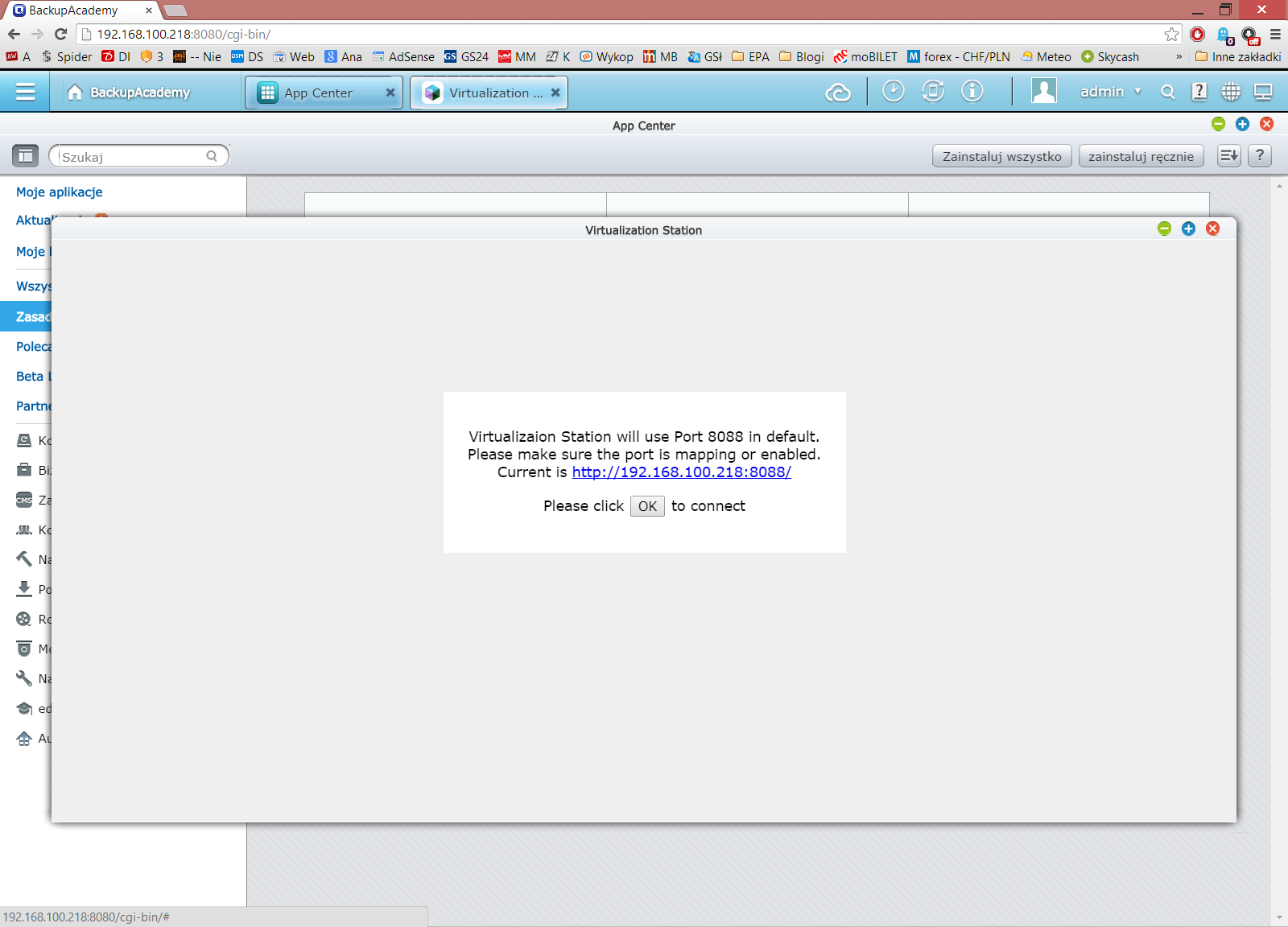Viewport: 1288px width, 927px height.
Task: Select Moje aplikacje in sidebar
Action: click(60, 192)
